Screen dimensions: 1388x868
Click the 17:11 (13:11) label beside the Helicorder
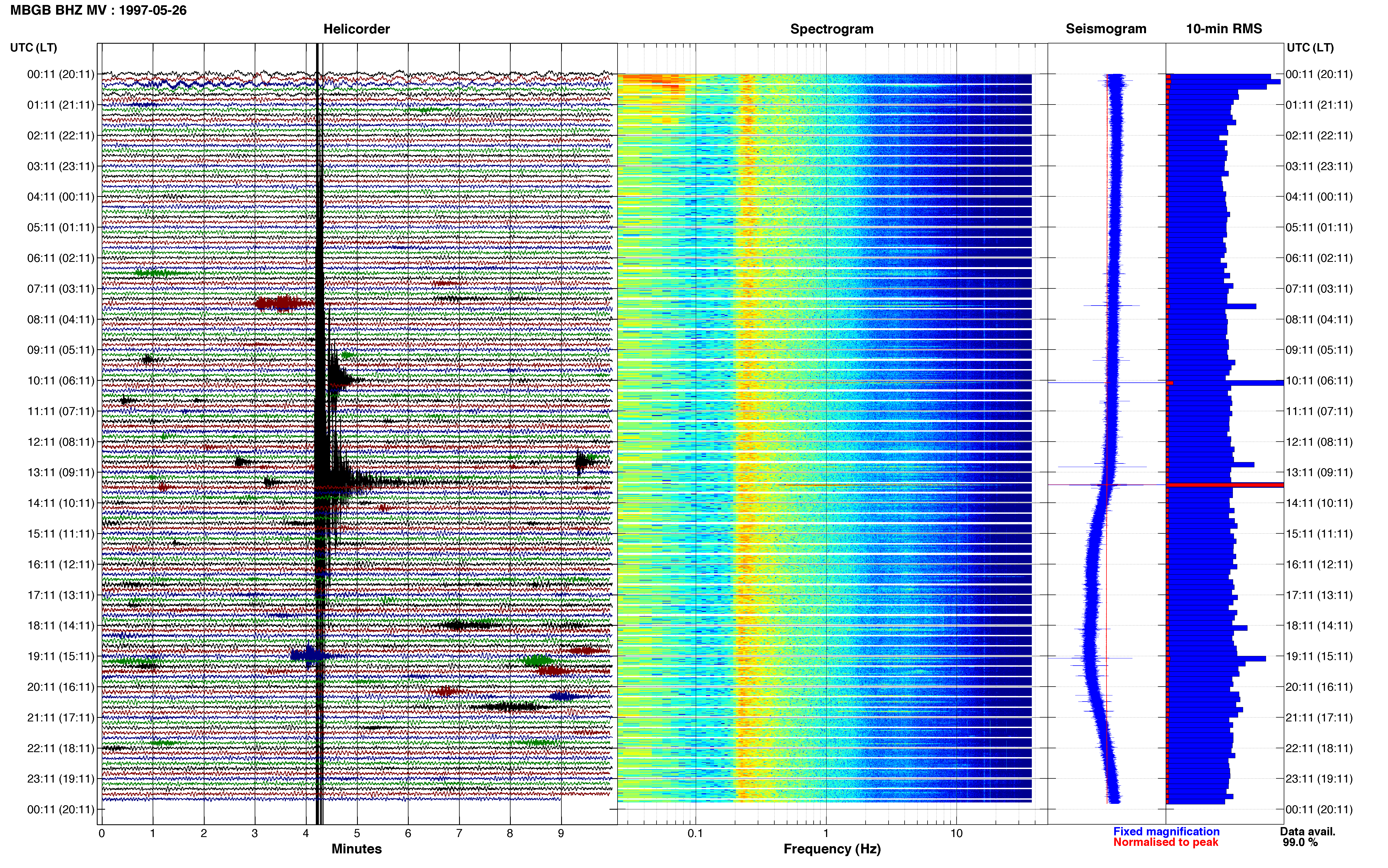pos(61,595)
